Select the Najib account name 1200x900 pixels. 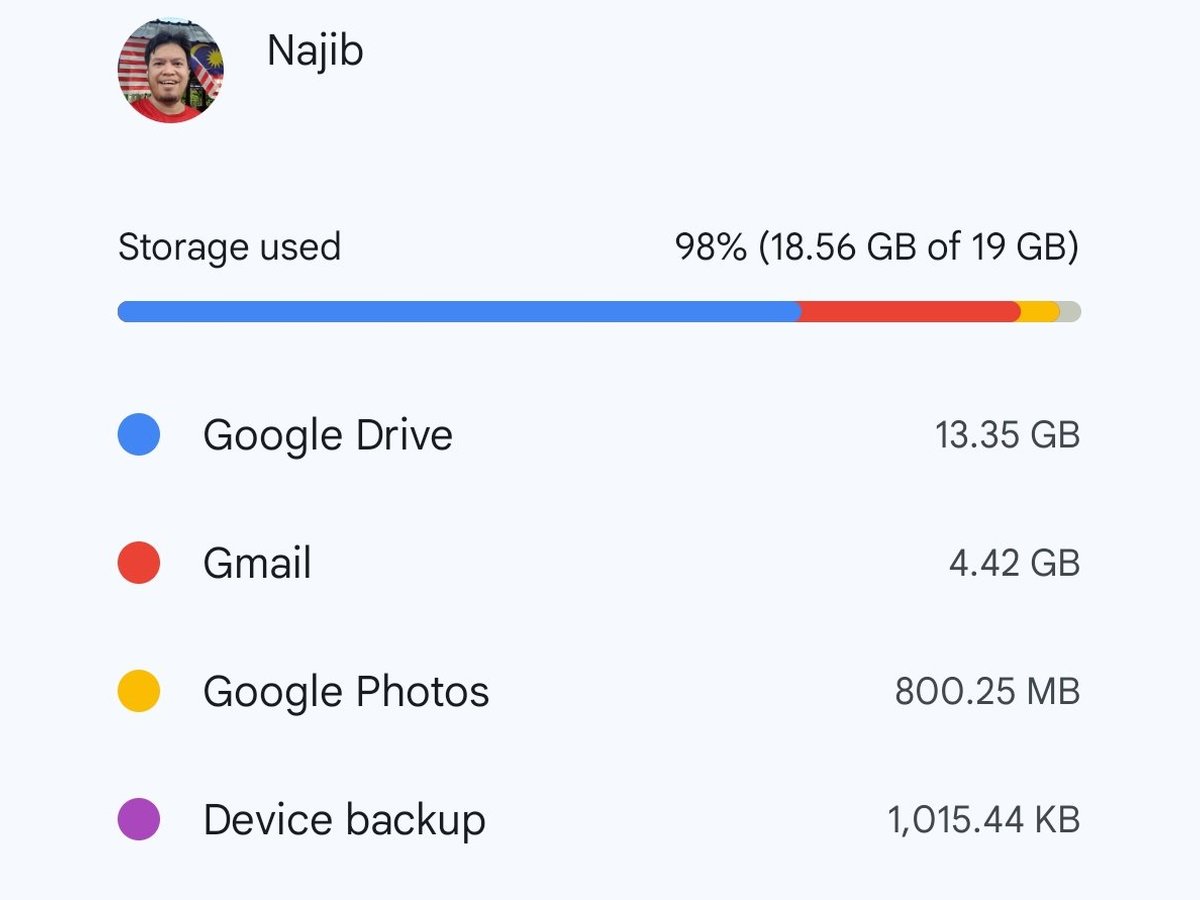pos(315,53)
